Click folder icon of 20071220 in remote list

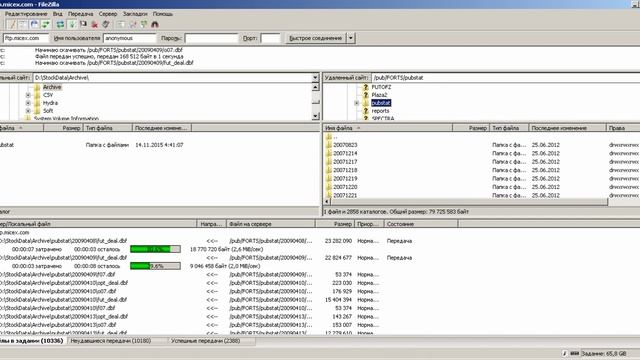pyautogui.click(x=329, y=187)
